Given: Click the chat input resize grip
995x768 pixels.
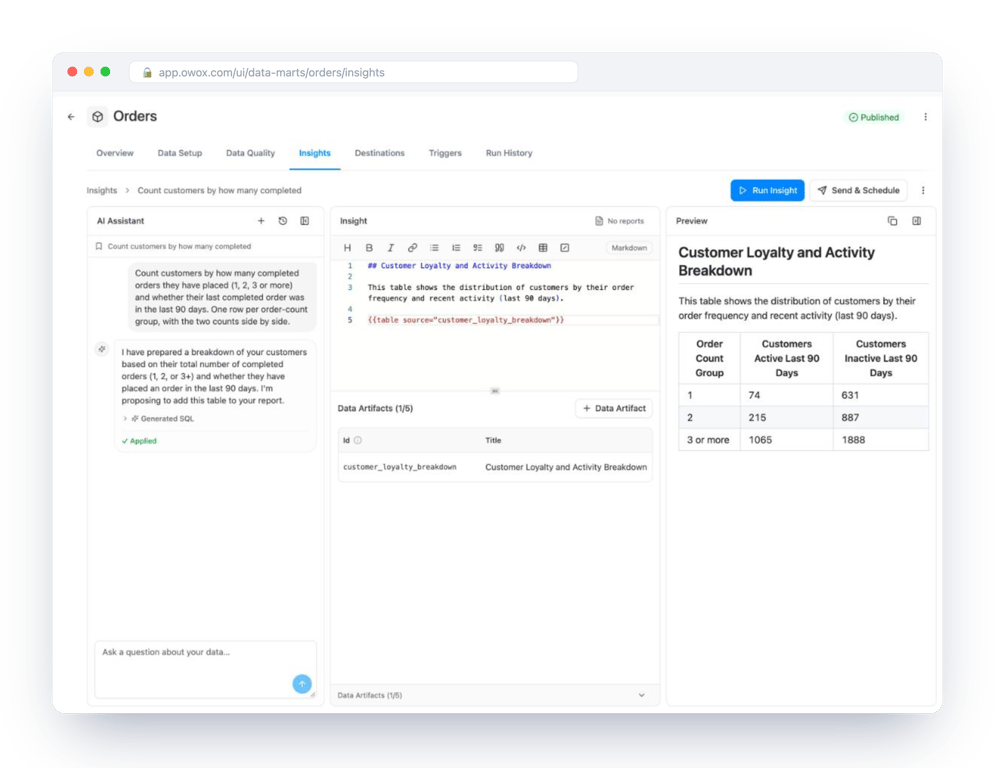Looking at the screenshot, I should 312,695.
